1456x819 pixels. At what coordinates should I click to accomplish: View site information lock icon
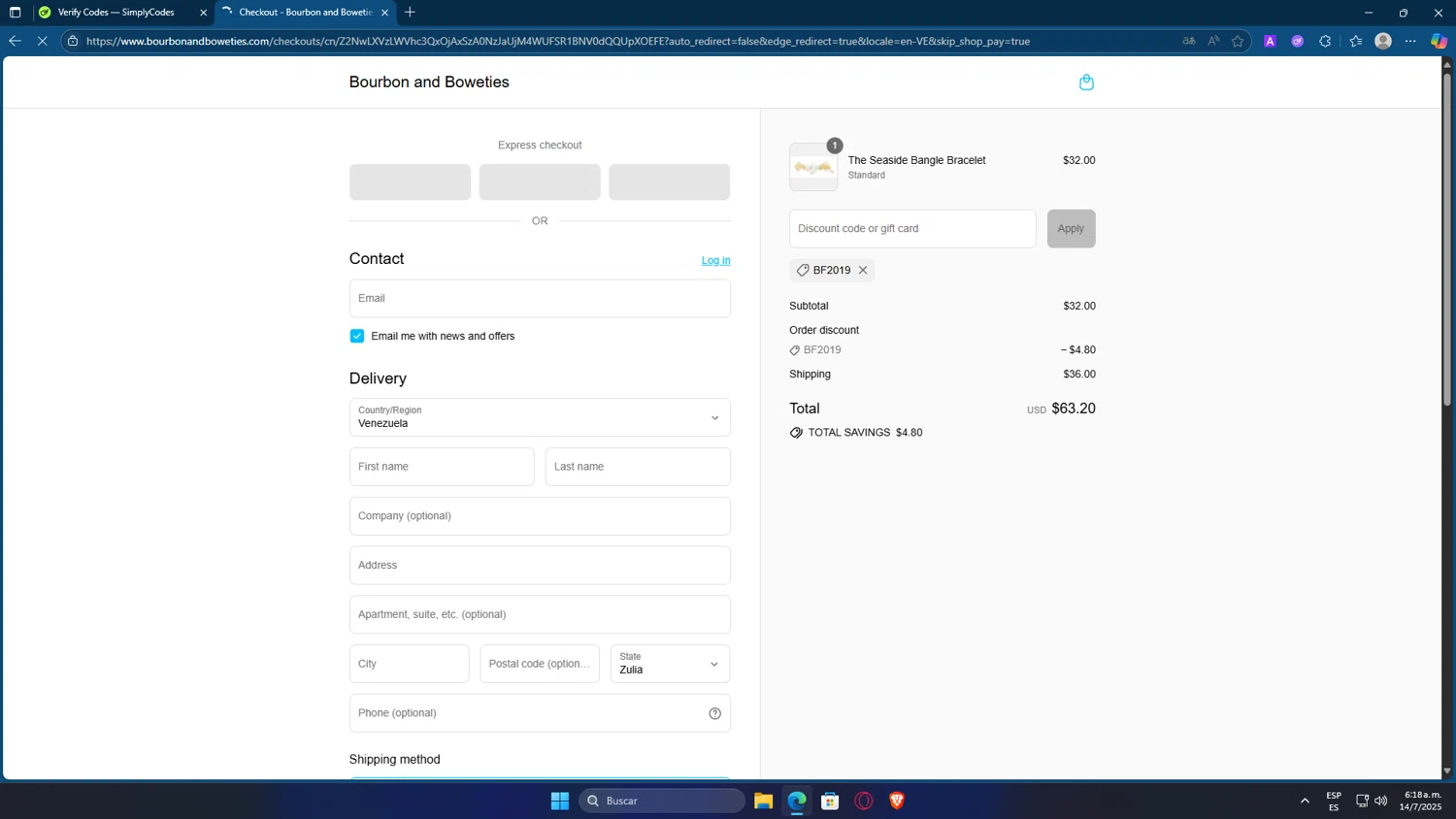coord(73,41)
